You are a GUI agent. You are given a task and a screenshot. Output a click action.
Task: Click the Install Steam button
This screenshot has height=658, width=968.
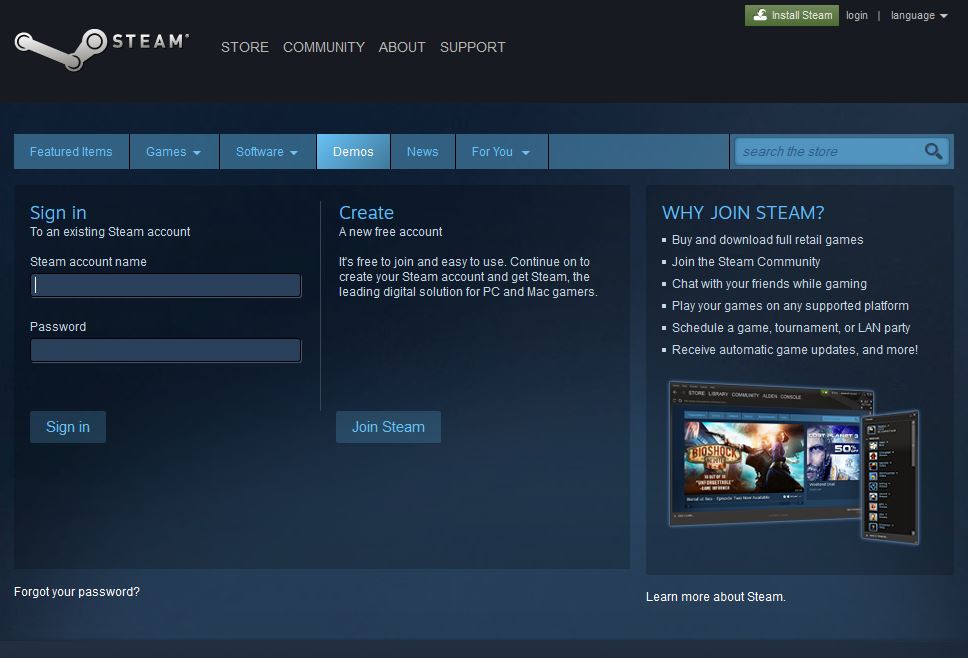point(791,15)
